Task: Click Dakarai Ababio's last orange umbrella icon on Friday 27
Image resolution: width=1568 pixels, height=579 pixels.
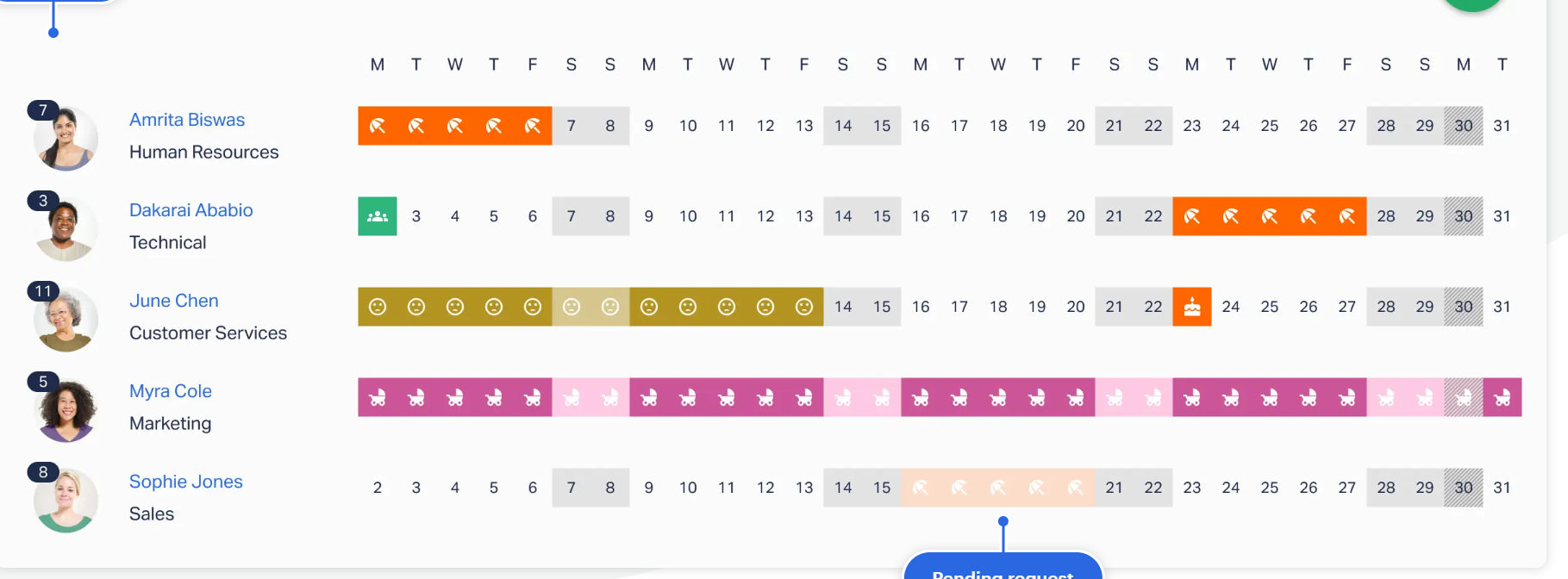Action: [x=1347, y=216]
